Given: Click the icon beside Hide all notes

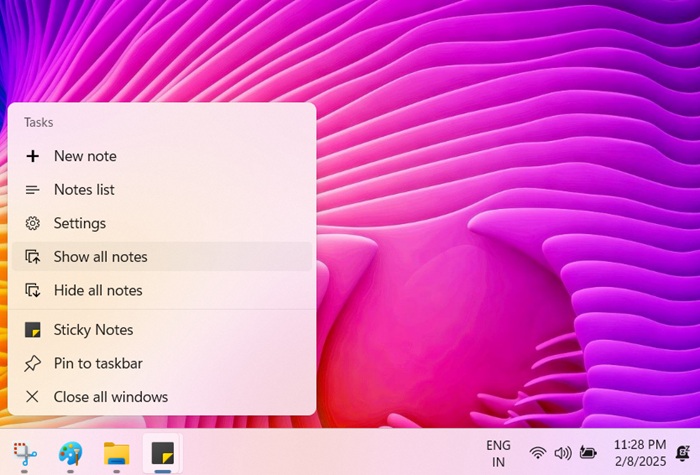Looking at the screenshot, I should coord(33,290).
